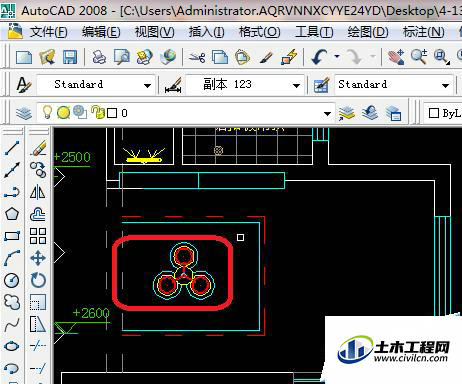Image resolution: width=462 pixels, height=384 pixels.
Task: Select the Spline tool
Action: (x=12, y=324)
